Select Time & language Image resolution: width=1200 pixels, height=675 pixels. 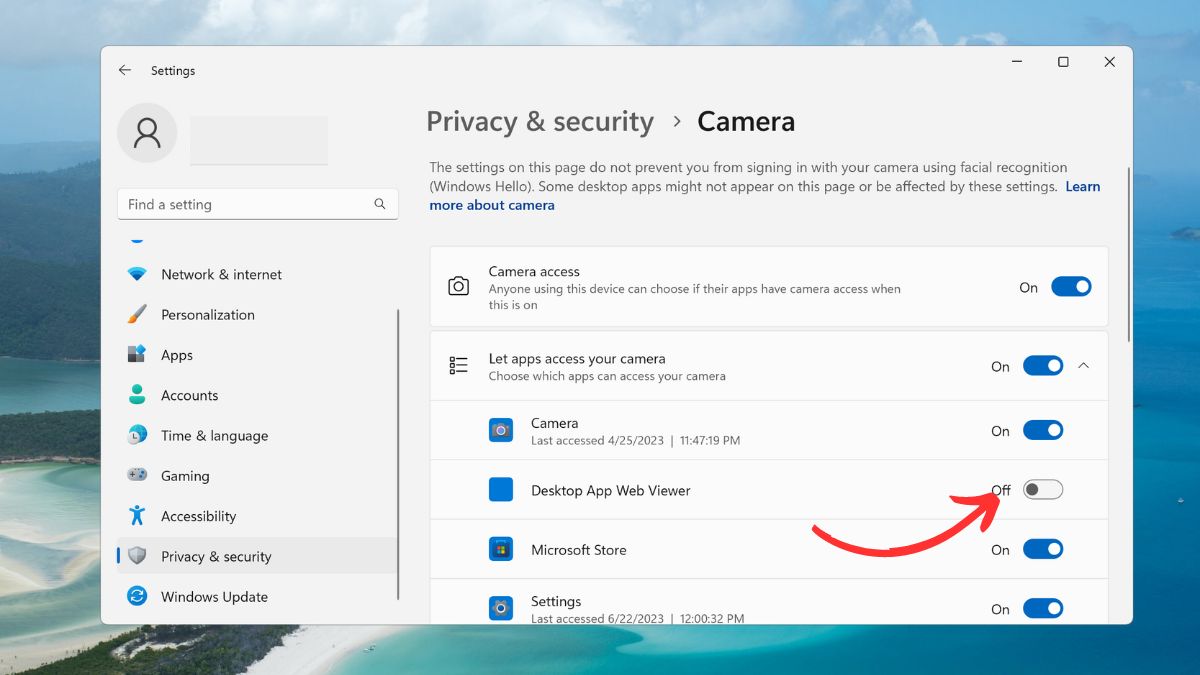pyautogui.click(x=257, y=435)
